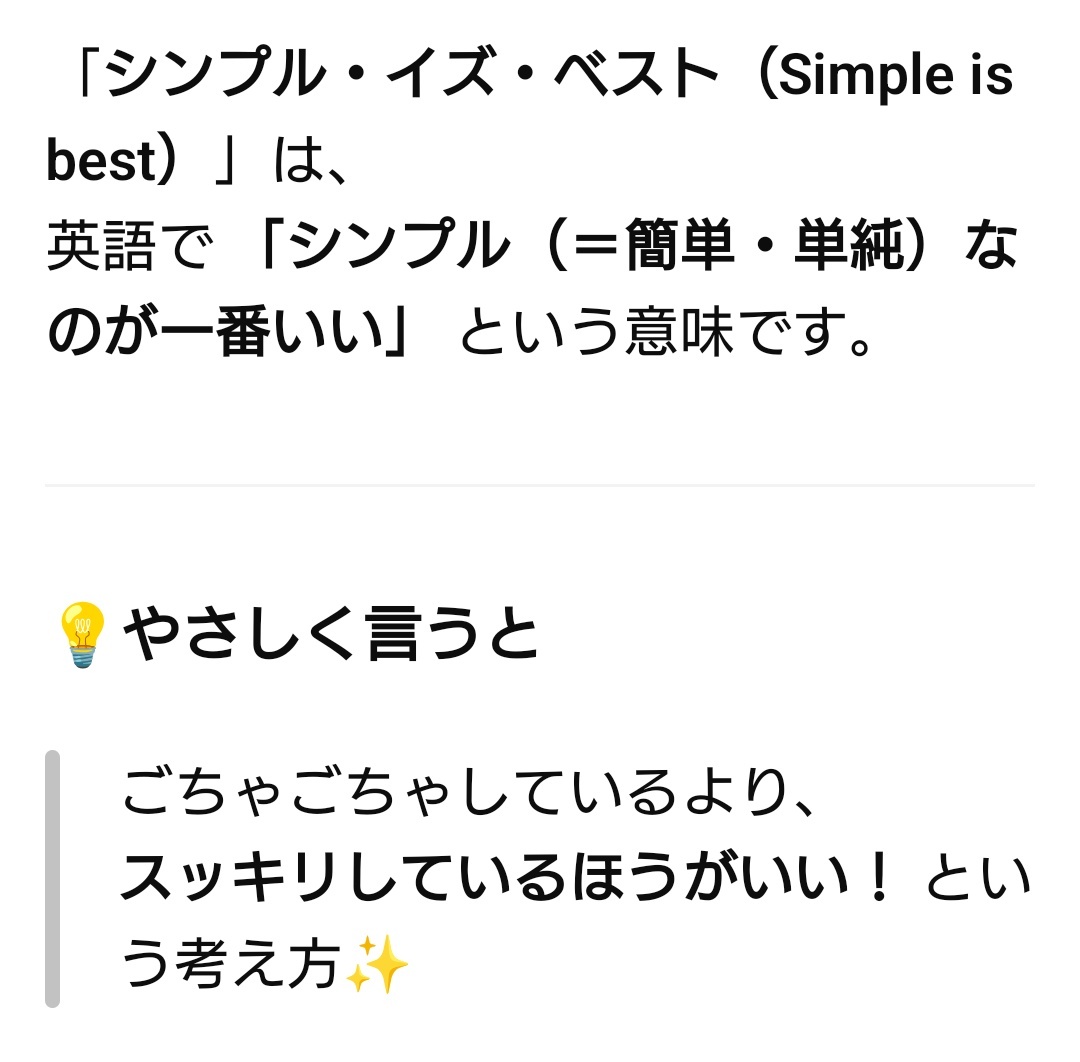This screenshot has height=1062, width=1080.
Task: Click the light bulb emoji icon
Action: point(82,635)
